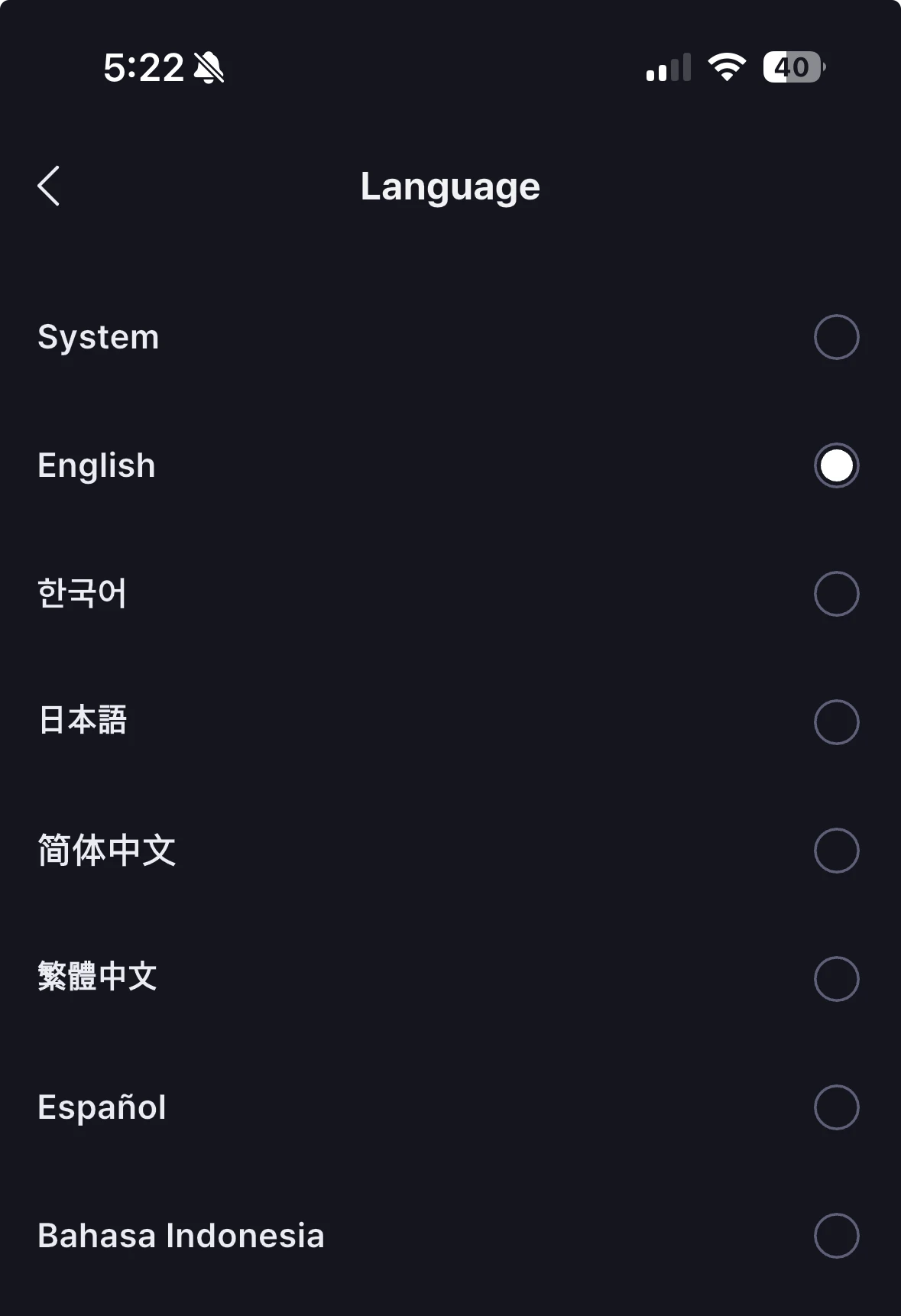Image resolution: width=901 pixels, height=1316 pixels.
Task: Tap the silent mode bell icon
Action: 209,68
